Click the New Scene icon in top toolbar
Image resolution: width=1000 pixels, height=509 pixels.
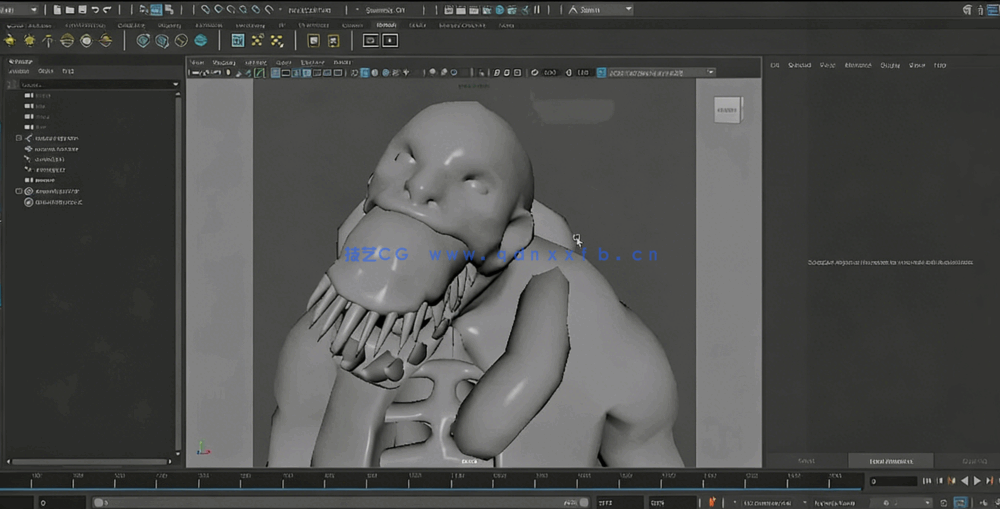point(58,9)
